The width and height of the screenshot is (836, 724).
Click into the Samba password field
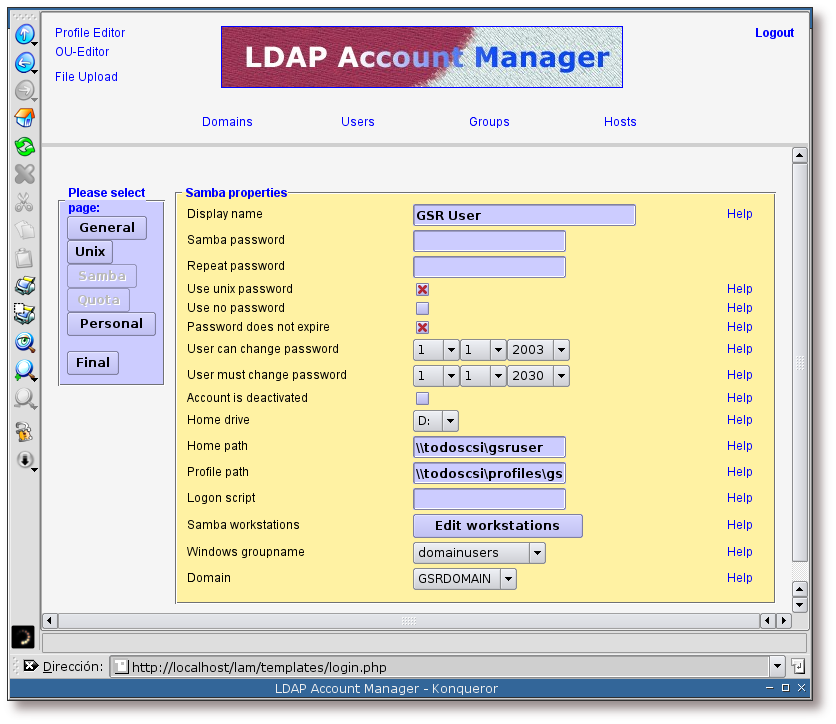pos(489,241)
